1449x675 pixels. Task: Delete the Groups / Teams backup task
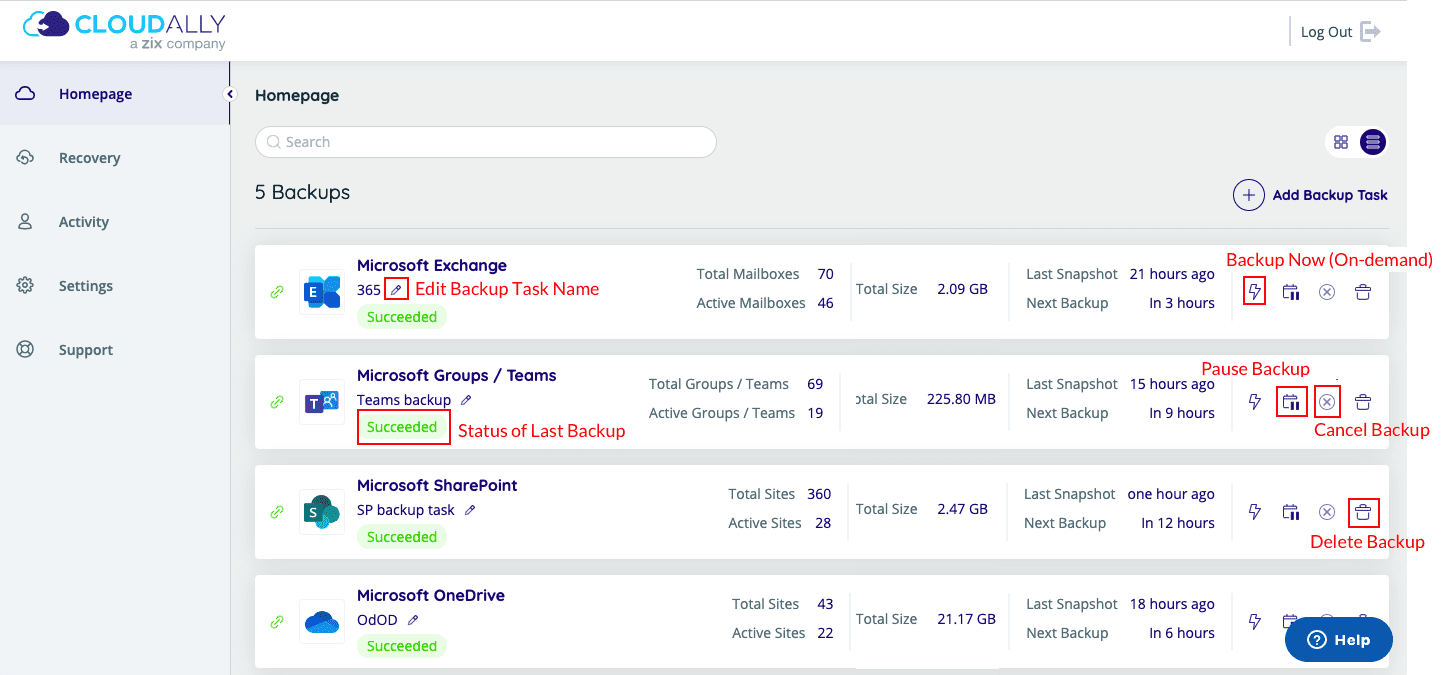[x=1363, y=402]
